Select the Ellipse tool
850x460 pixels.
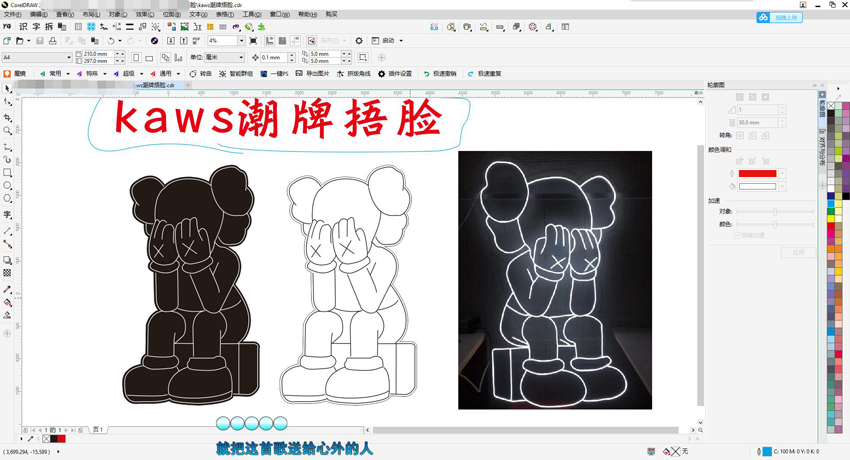7,186
